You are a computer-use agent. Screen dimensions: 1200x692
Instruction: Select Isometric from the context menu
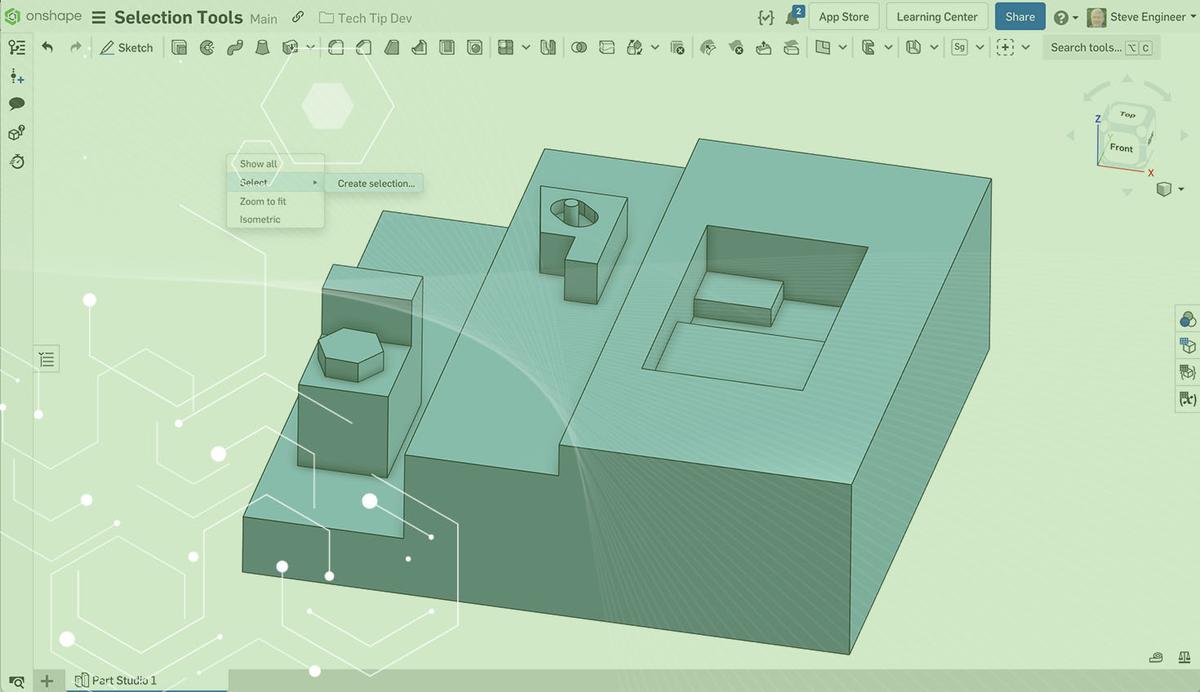(x=258, y=218)
